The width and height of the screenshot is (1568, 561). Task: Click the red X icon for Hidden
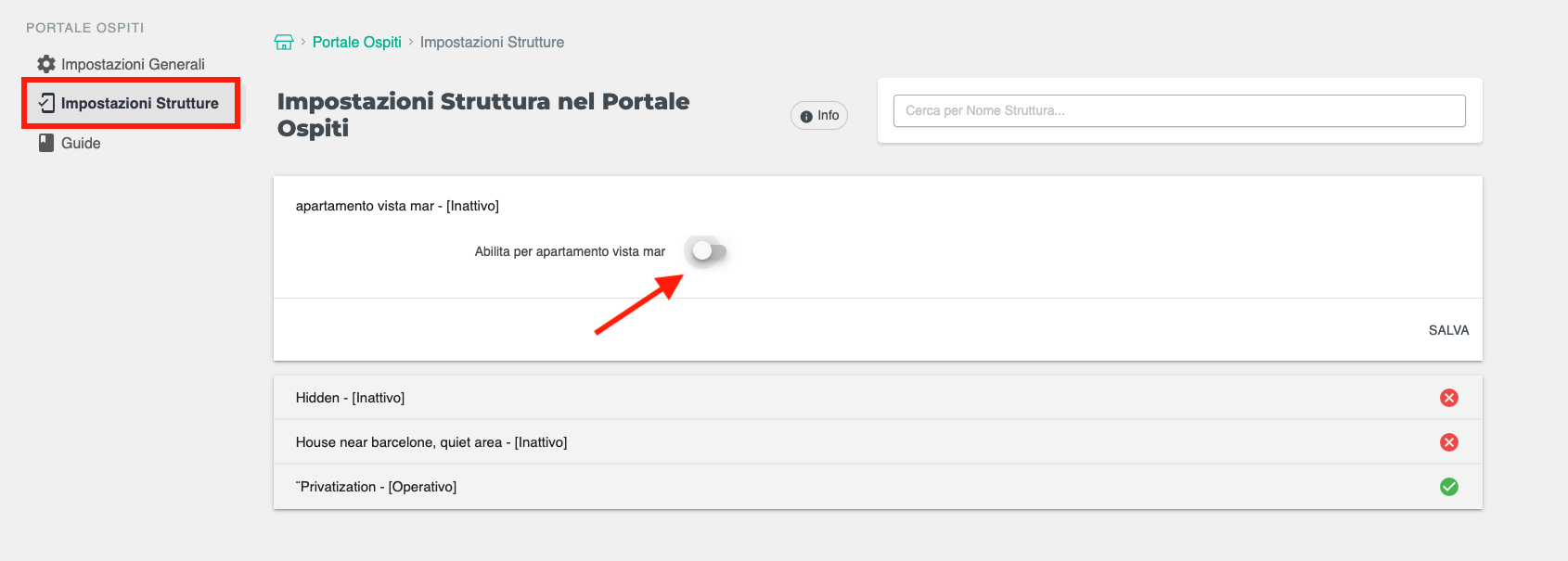[x=1448, y=398]
